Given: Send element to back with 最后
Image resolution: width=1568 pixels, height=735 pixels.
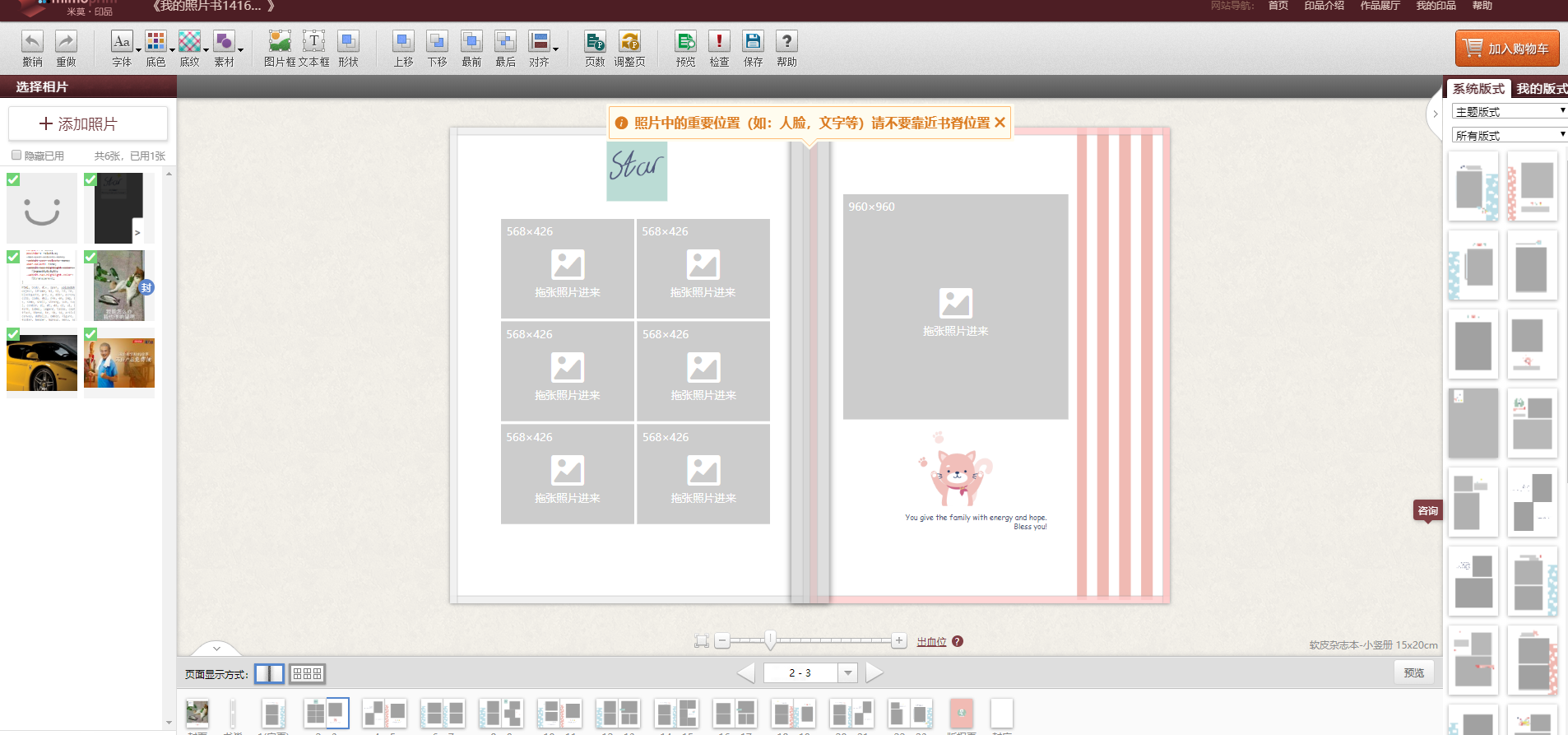Looking at the screenshot, I should tap(505, 49).
